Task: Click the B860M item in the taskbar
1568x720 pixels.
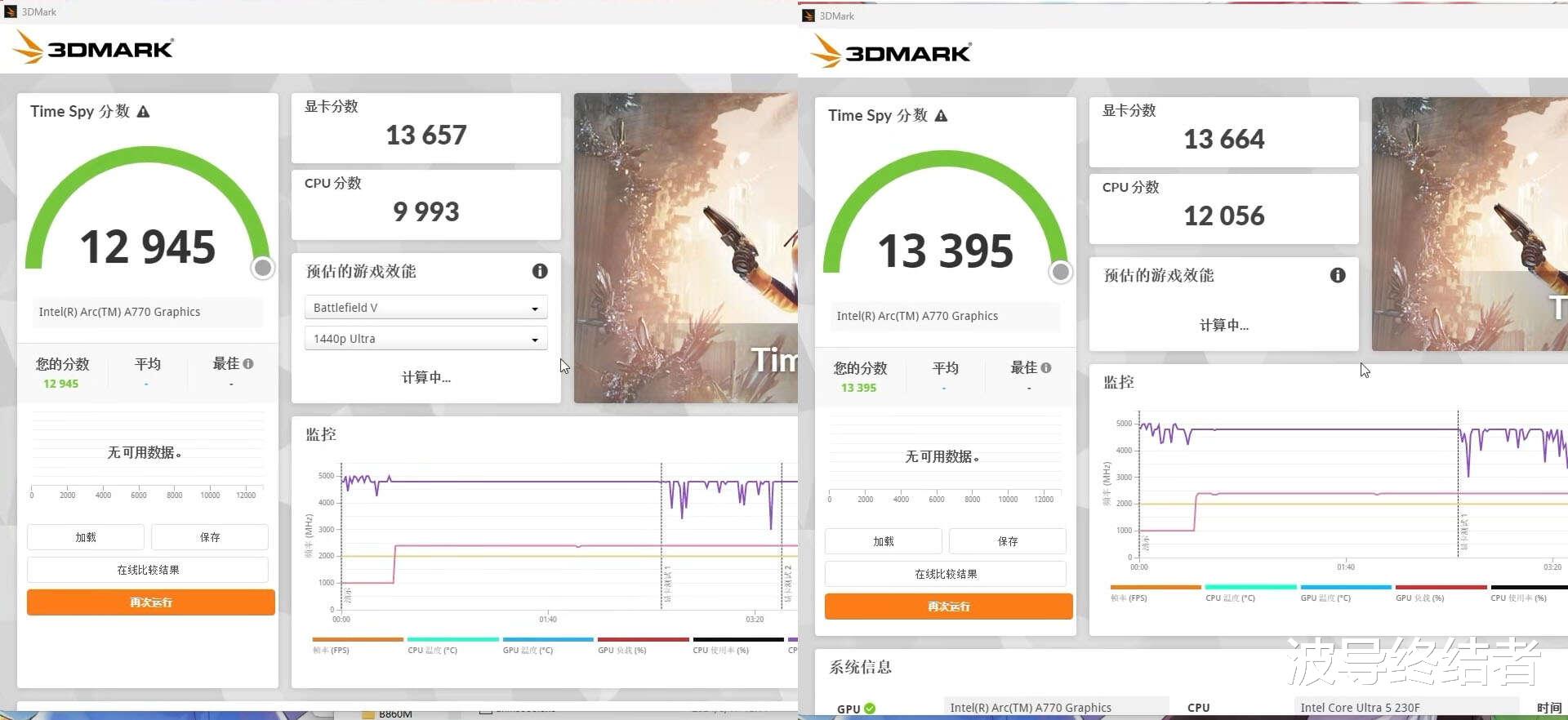Action: [x=387, y=713]
